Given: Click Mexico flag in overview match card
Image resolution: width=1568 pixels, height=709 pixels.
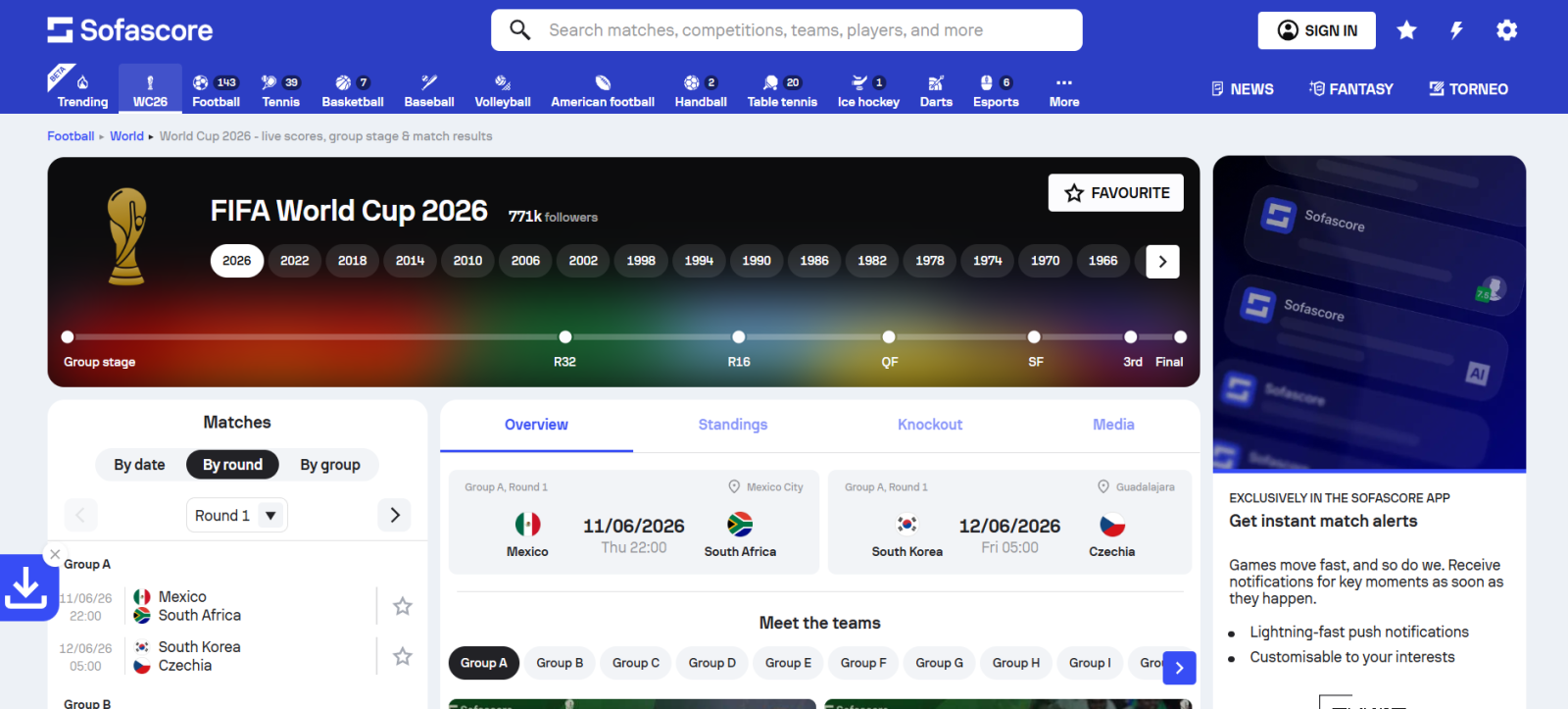Looking at the screenshot, I should point(527,525).
